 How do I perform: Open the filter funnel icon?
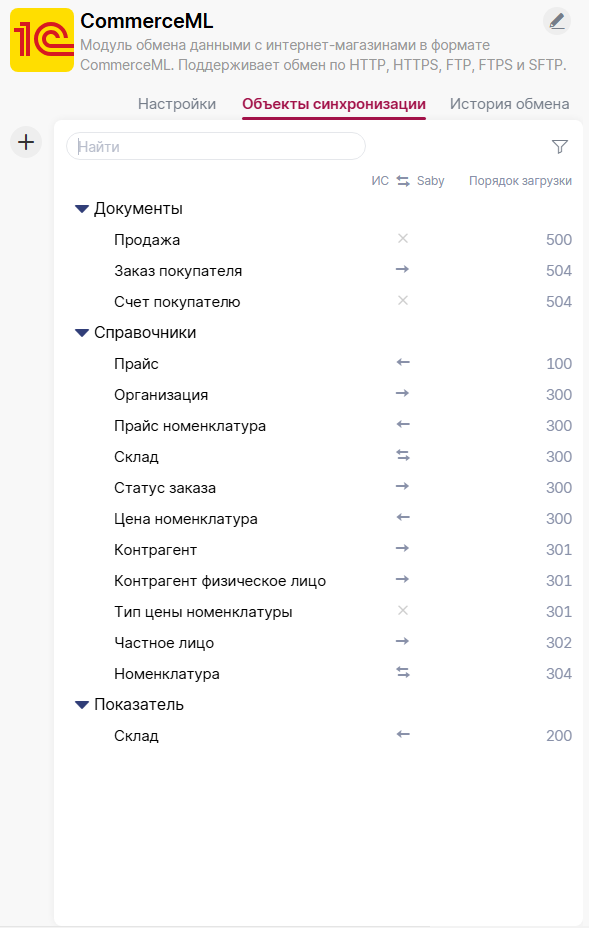coord(559,146)
